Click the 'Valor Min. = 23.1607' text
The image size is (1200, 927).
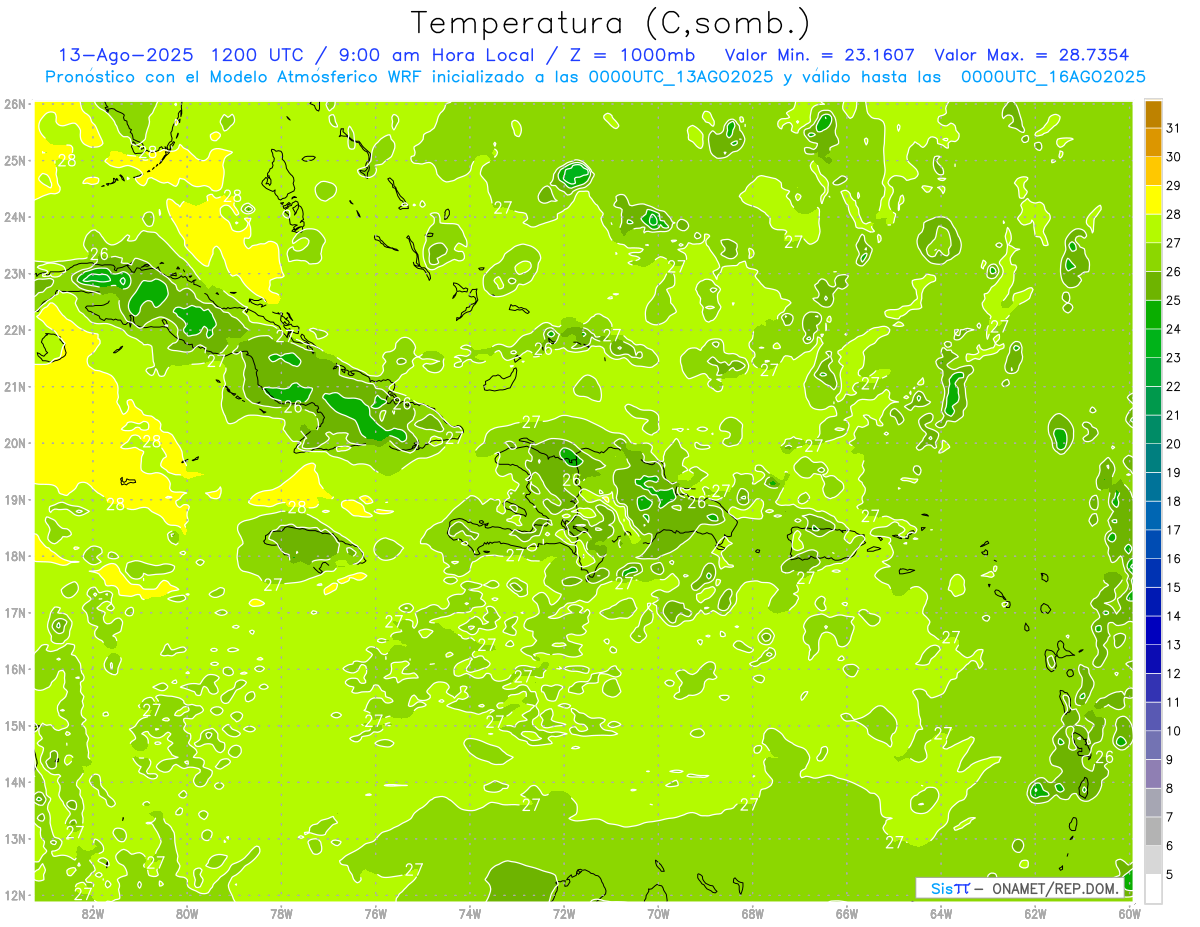click(819, 56)
